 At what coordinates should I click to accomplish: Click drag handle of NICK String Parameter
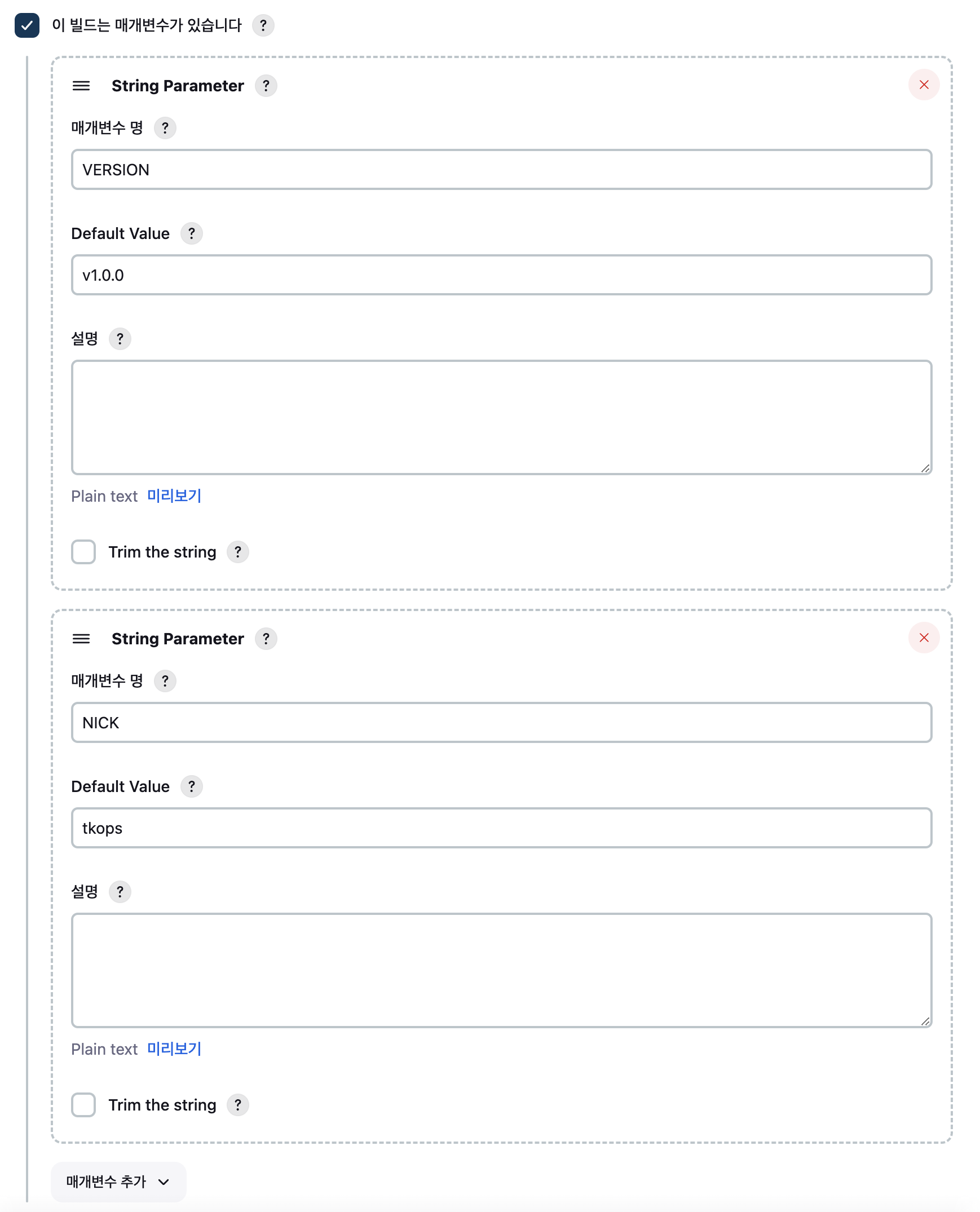(x=81, y=639)
